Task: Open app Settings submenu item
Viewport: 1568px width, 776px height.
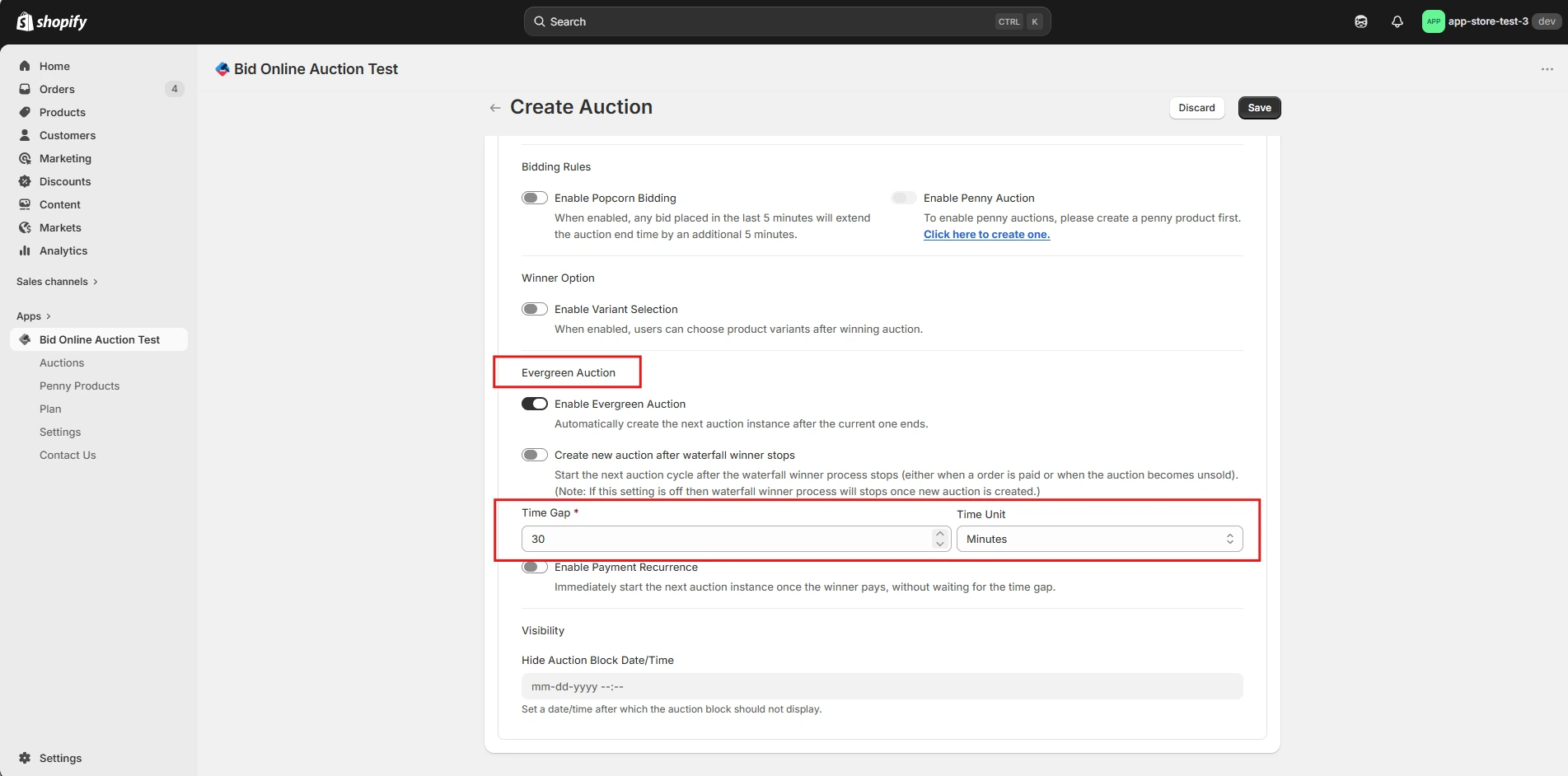Action: click(x=60, y=432)
